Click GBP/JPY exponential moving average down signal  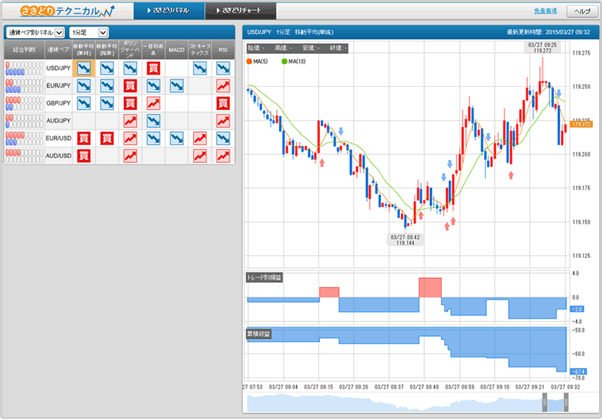point(107,103)
